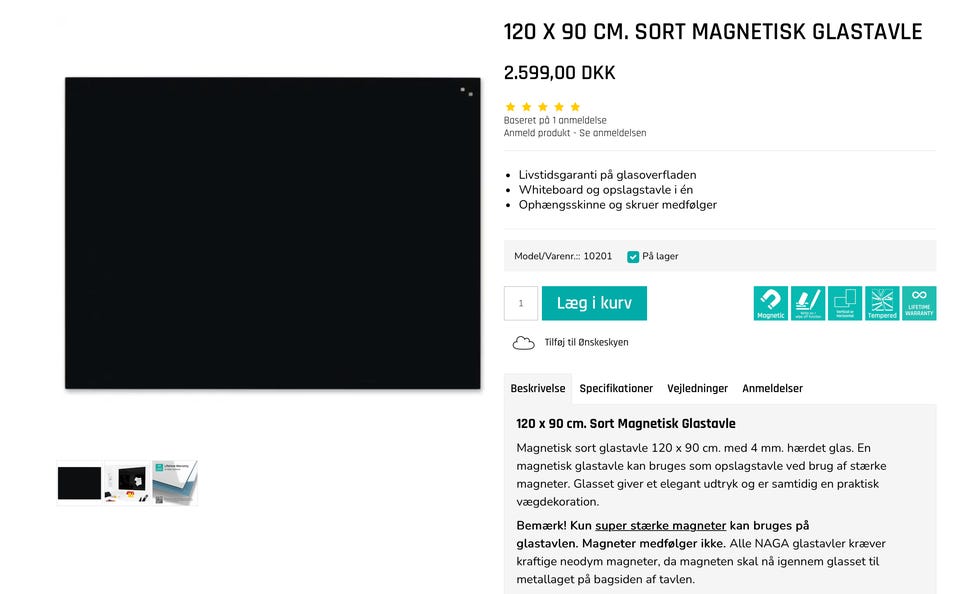The width and height of the screenshot is (960, 594).
Task: Show the Anmeldelser tab
Action: click(x=772, y=388)
